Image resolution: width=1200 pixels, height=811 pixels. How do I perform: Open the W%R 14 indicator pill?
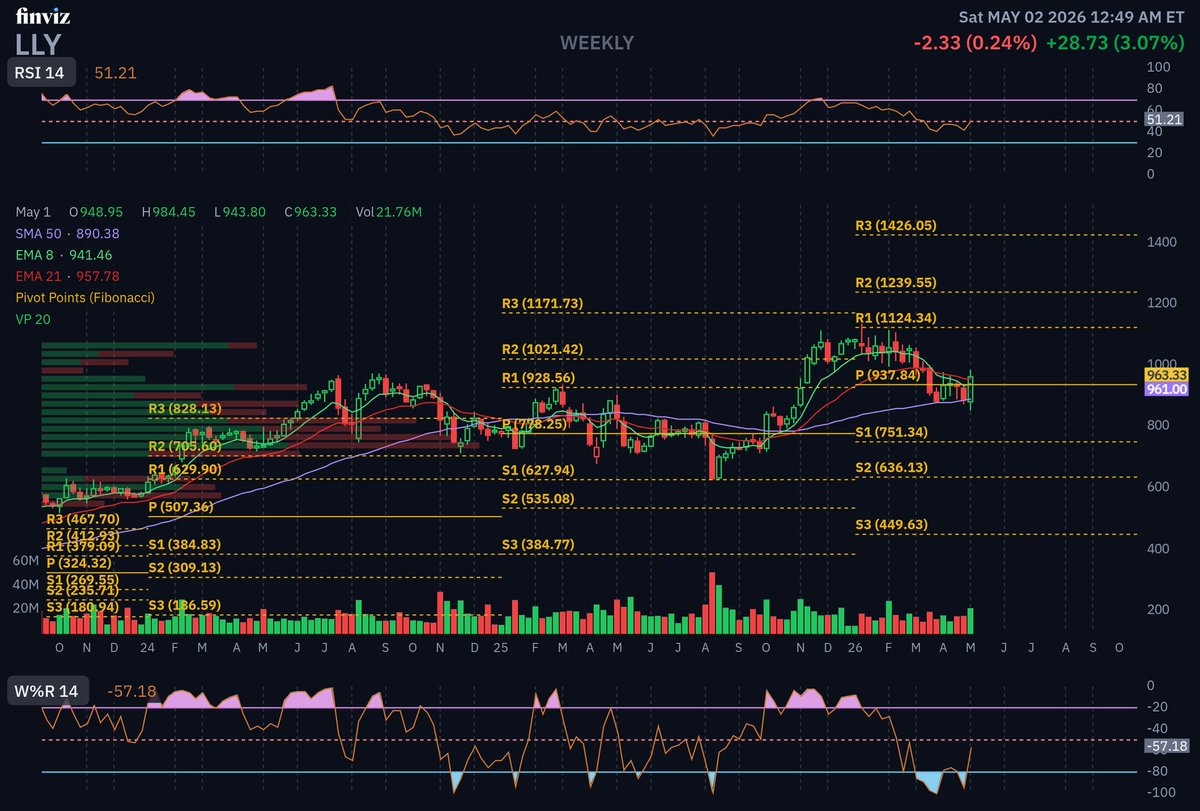pos(49,690)
